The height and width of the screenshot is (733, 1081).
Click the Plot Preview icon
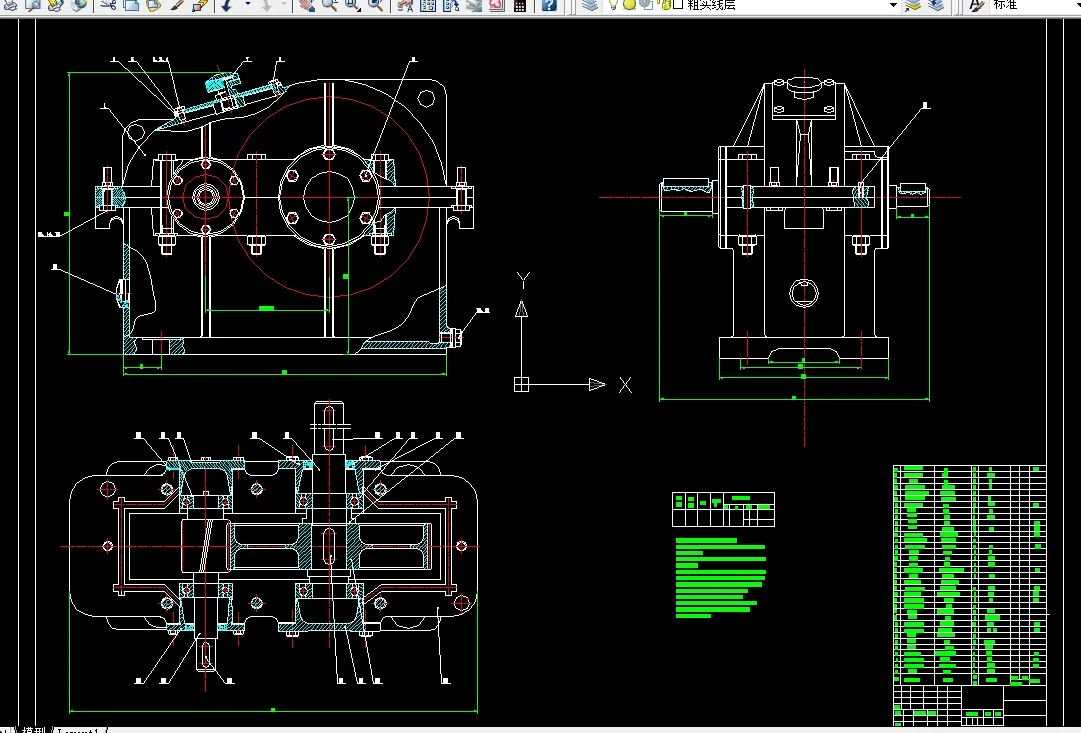(33, 5)
